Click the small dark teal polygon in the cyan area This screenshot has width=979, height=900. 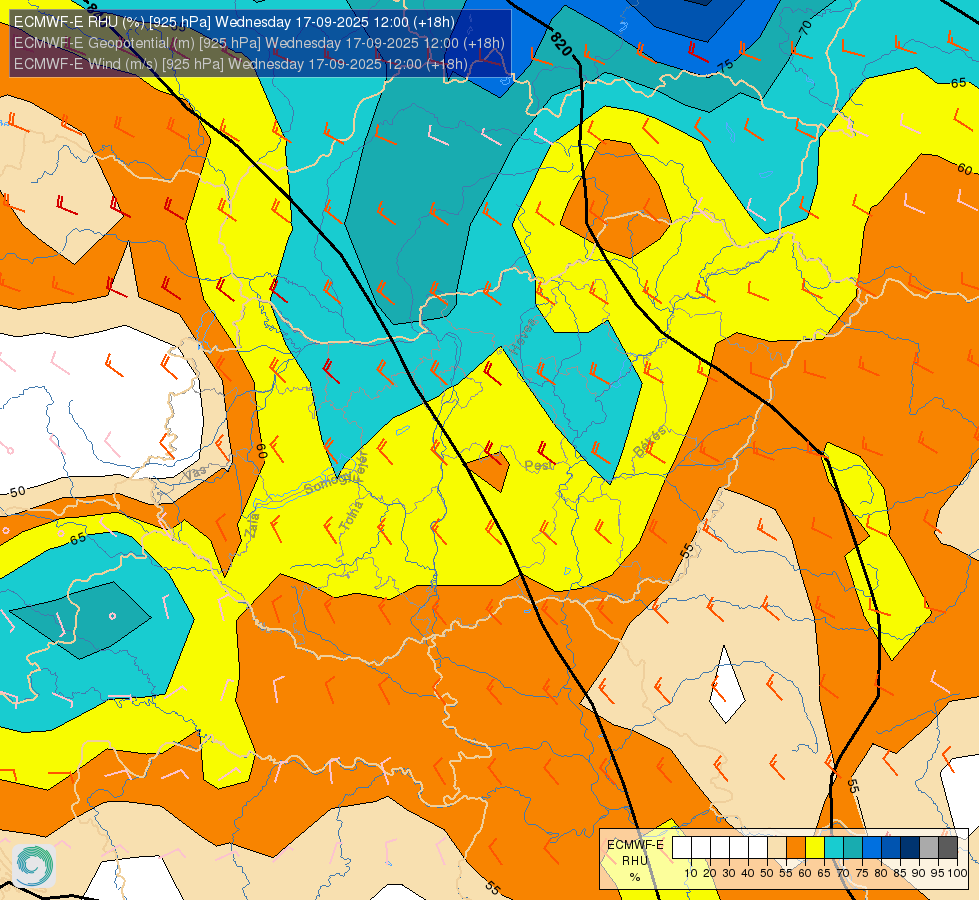click(81, 620)
